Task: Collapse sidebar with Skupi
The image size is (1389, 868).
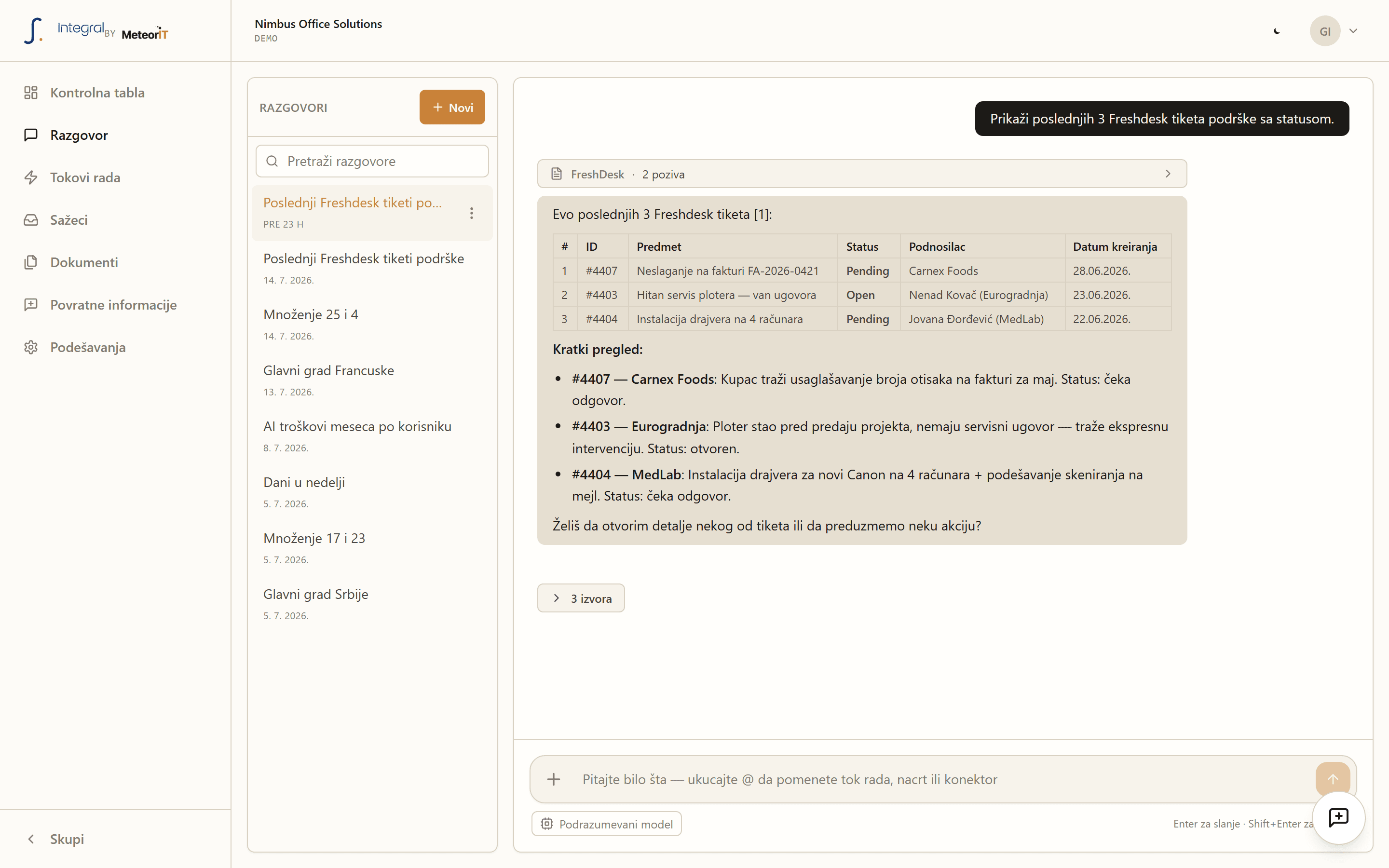Action: [56, 839]
